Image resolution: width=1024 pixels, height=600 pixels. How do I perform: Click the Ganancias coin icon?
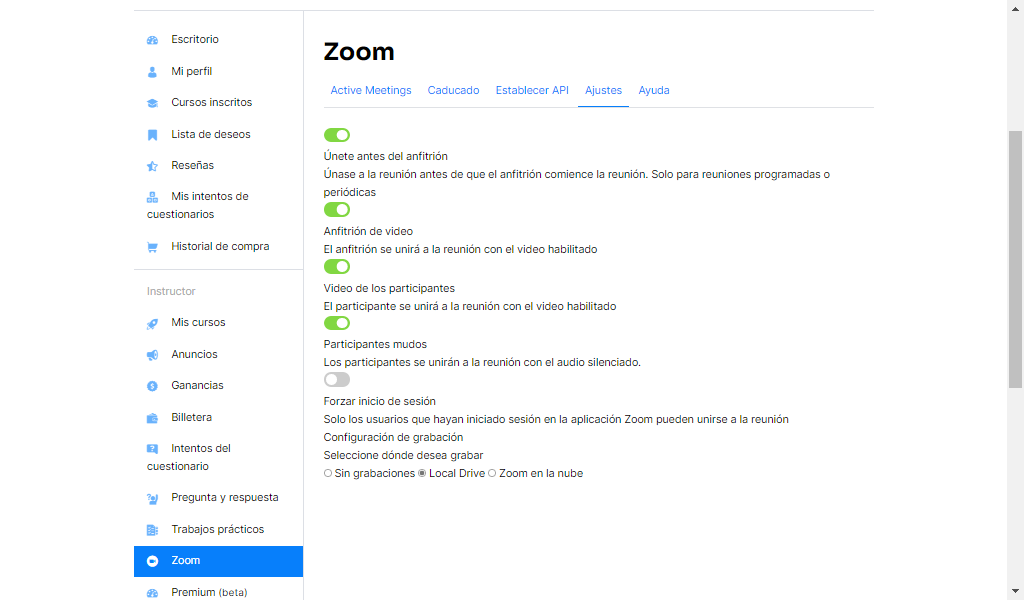click(152, 386)
